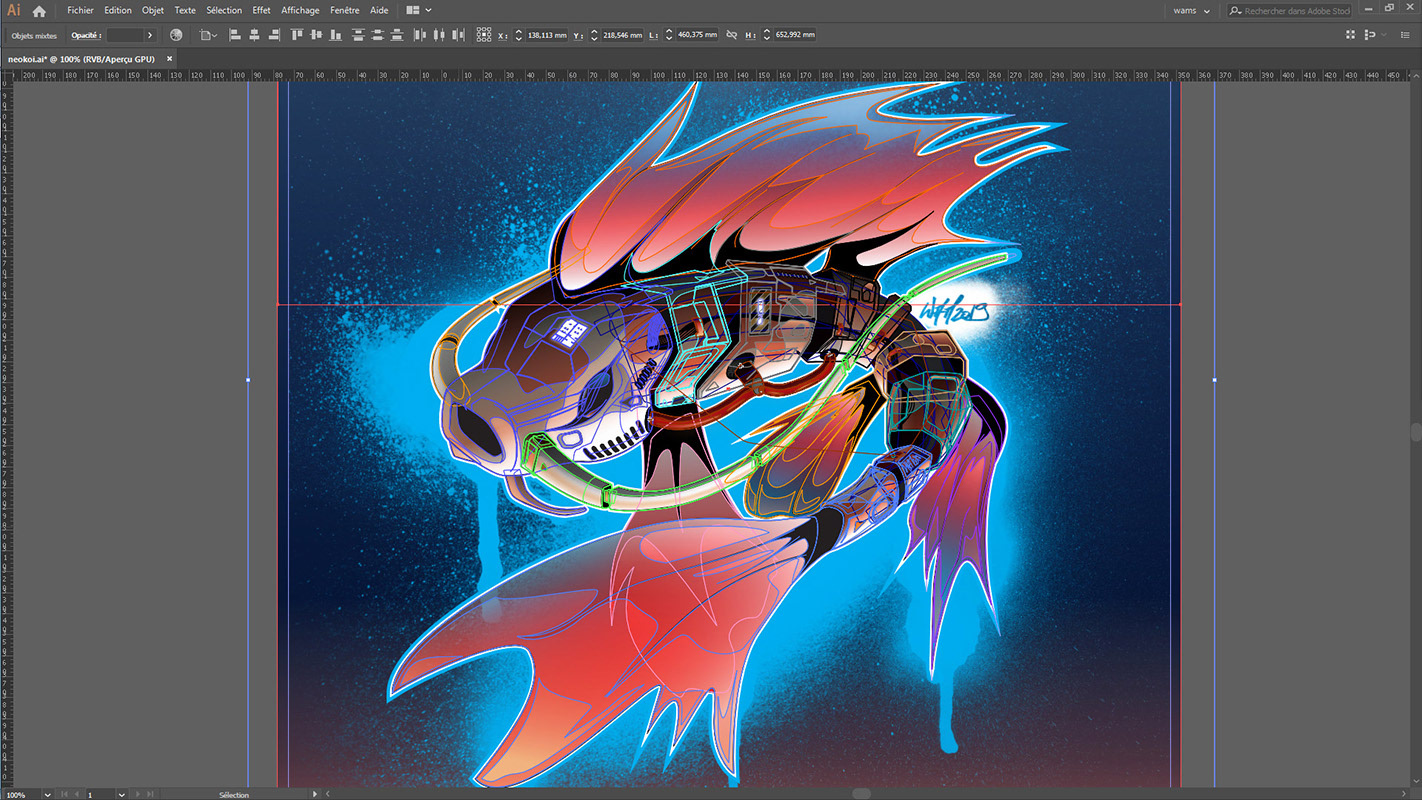Open the Fichier menu
This screenshot has width=1422, height=800.
point(80,10)
